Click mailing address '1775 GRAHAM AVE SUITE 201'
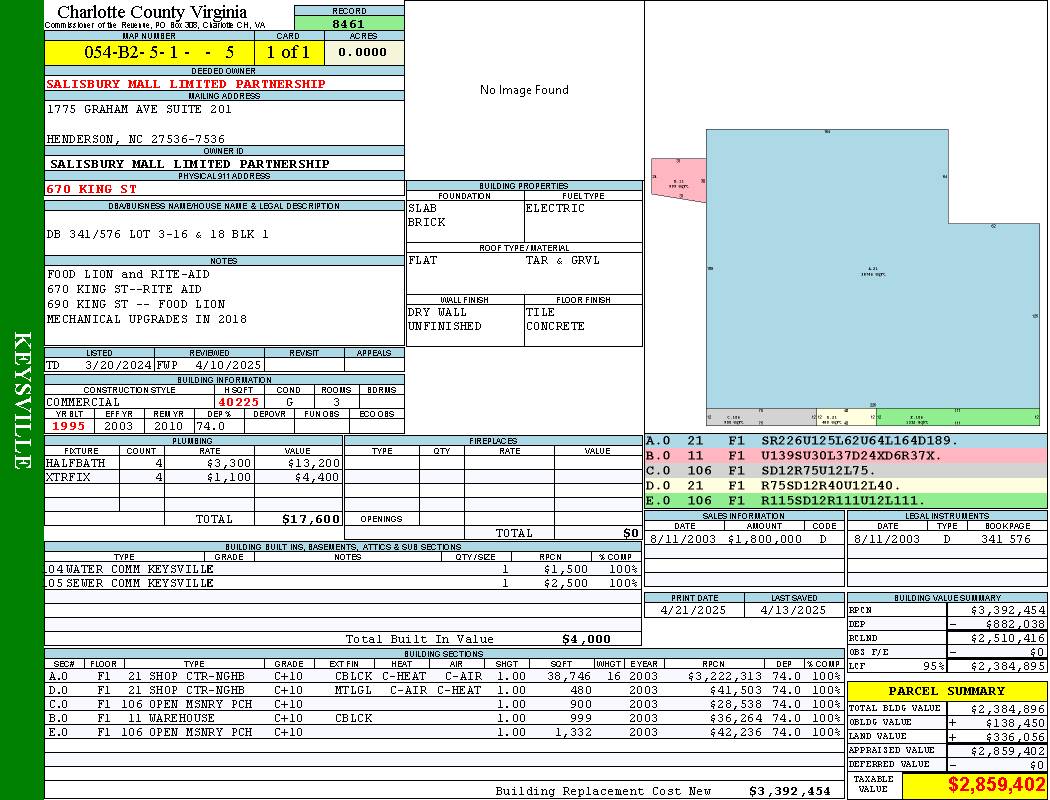The width and height of the screenshot is (1050, 800). tap(139, 109)
